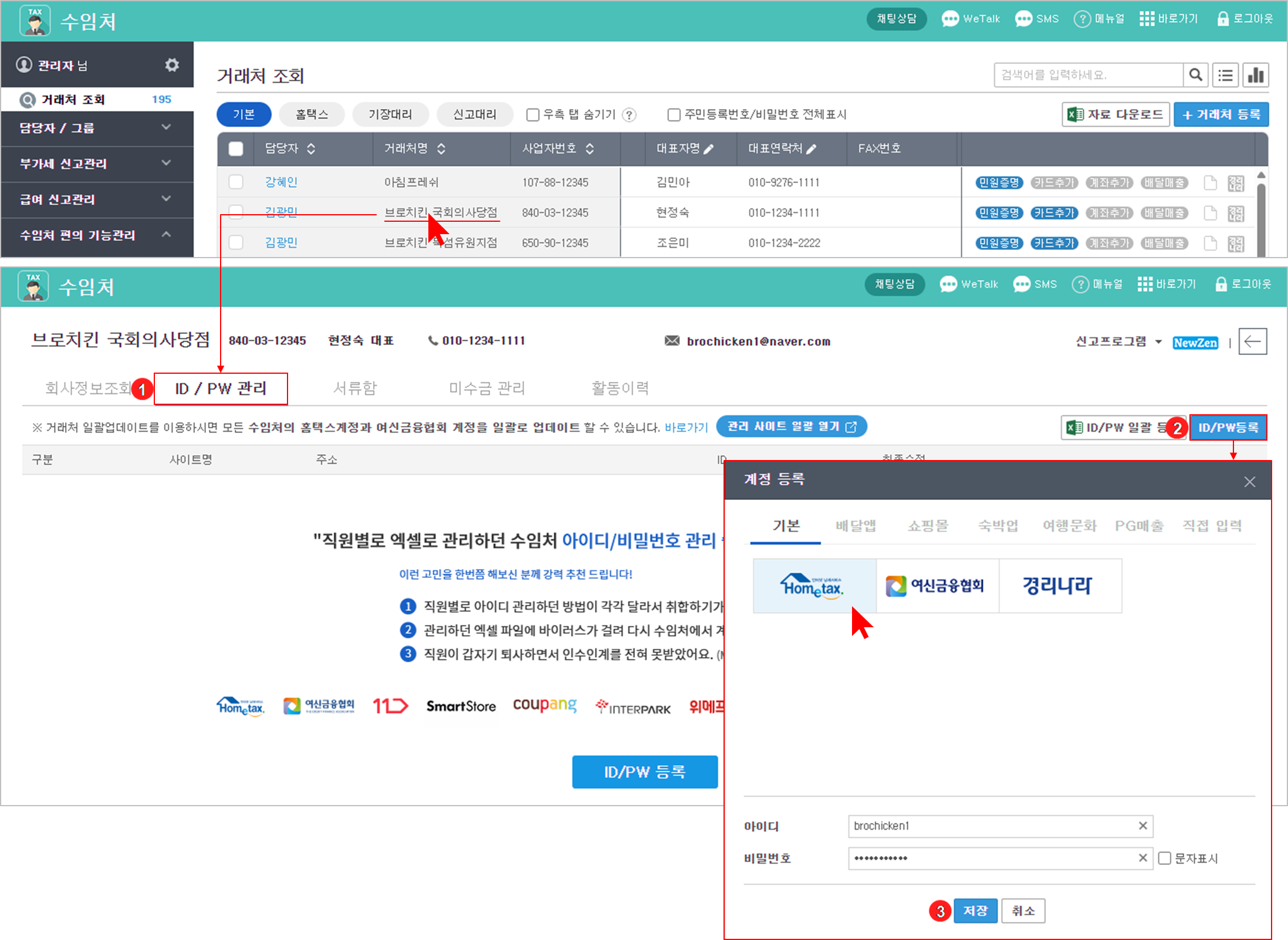Click the 관리 사이트 일괄 열기 button
The width and height of the screenshot is (1288, 940).
point(791,427)
